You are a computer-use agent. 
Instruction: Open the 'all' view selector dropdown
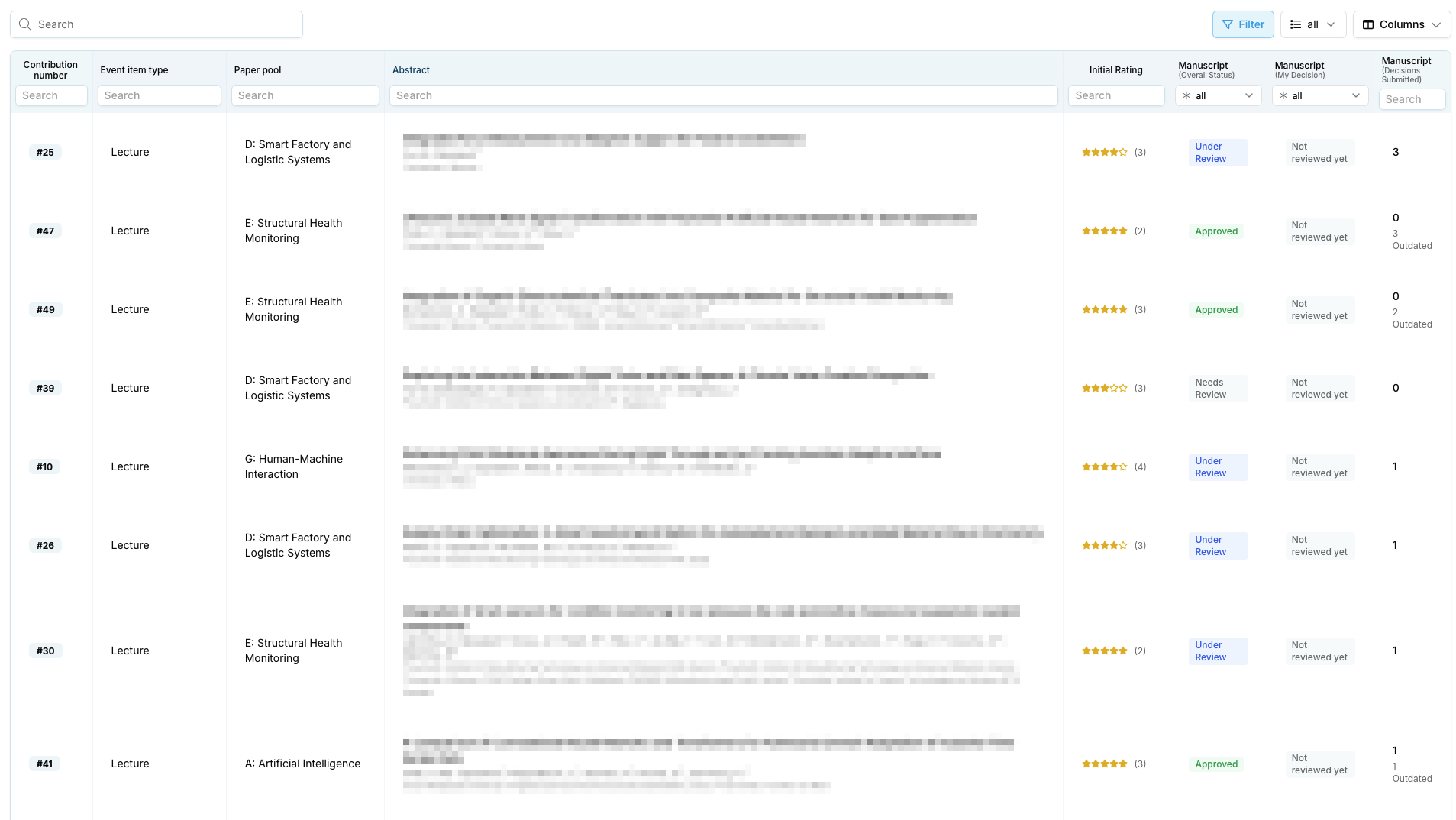point(1313,24)
